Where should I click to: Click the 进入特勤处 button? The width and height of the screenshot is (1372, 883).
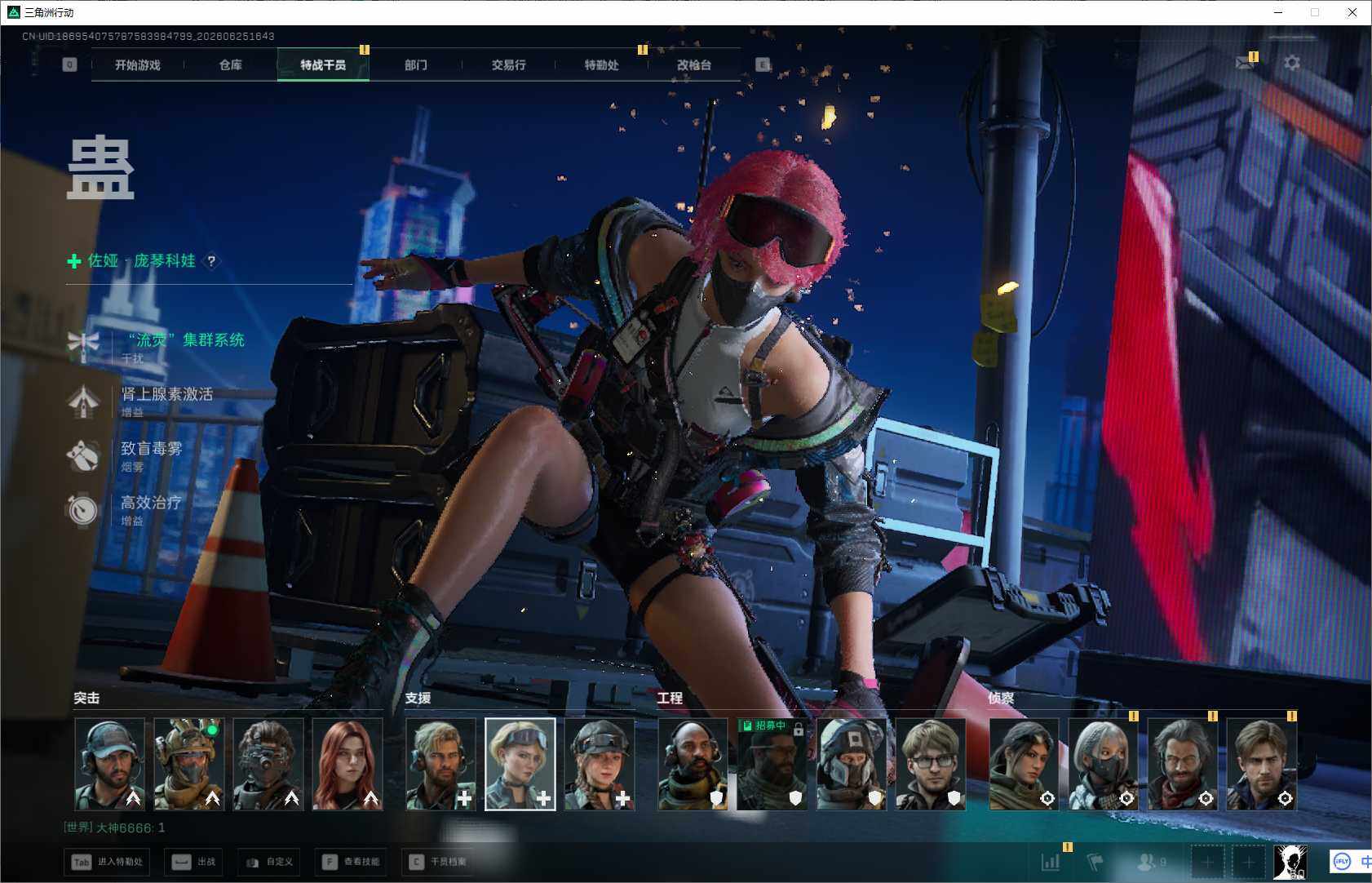click(106, 862)
